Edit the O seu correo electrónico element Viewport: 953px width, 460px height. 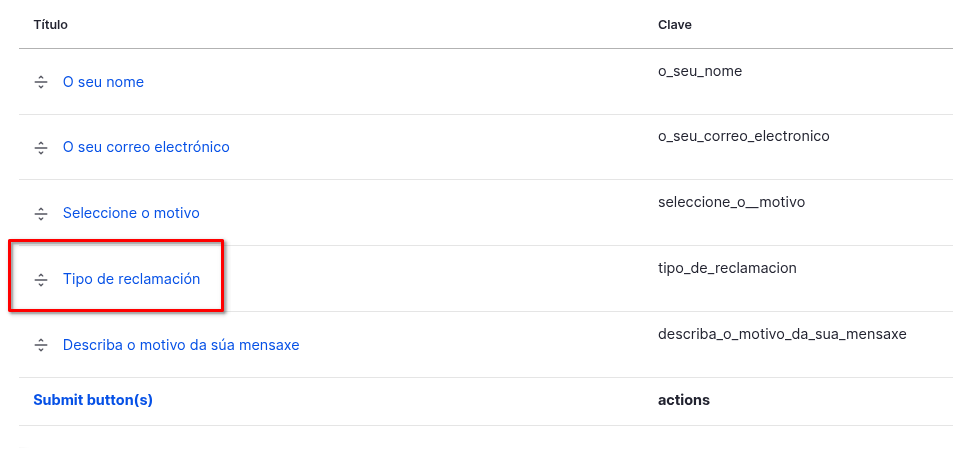click(146, 147)
